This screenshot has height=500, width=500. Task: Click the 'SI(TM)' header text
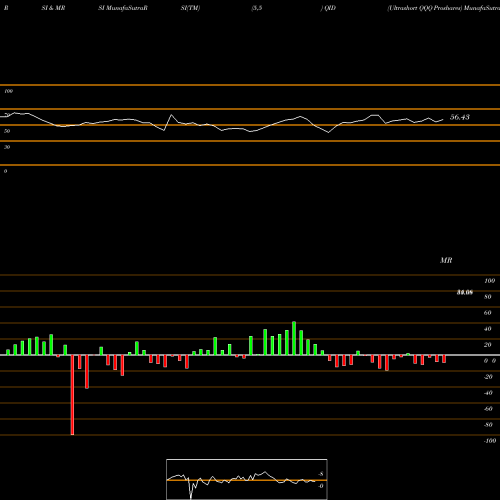(190, 8)
